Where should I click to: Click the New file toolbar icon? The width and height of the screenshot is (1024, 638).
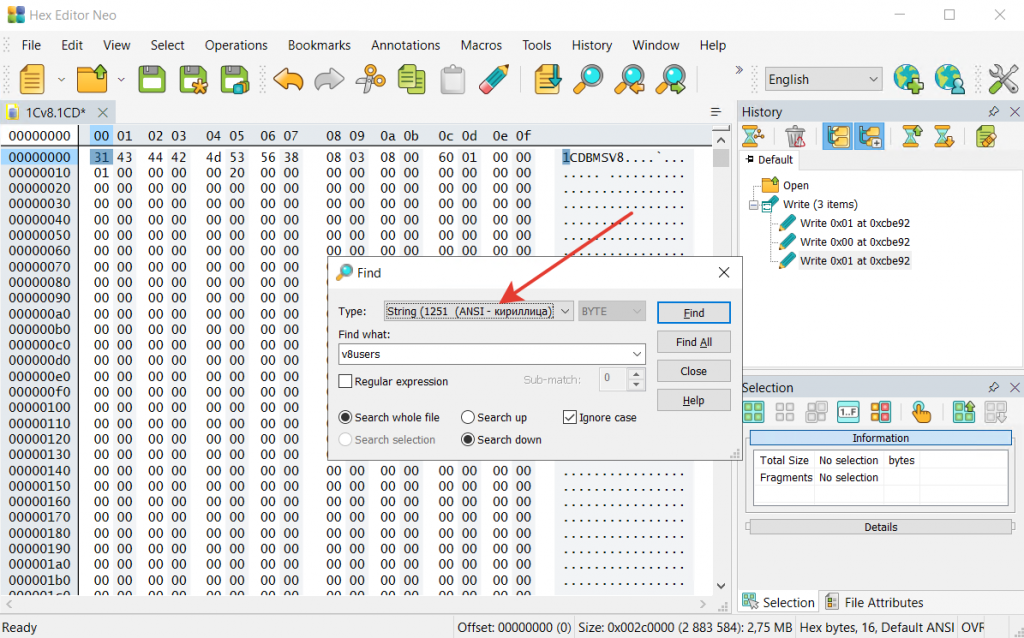[32, 80]
